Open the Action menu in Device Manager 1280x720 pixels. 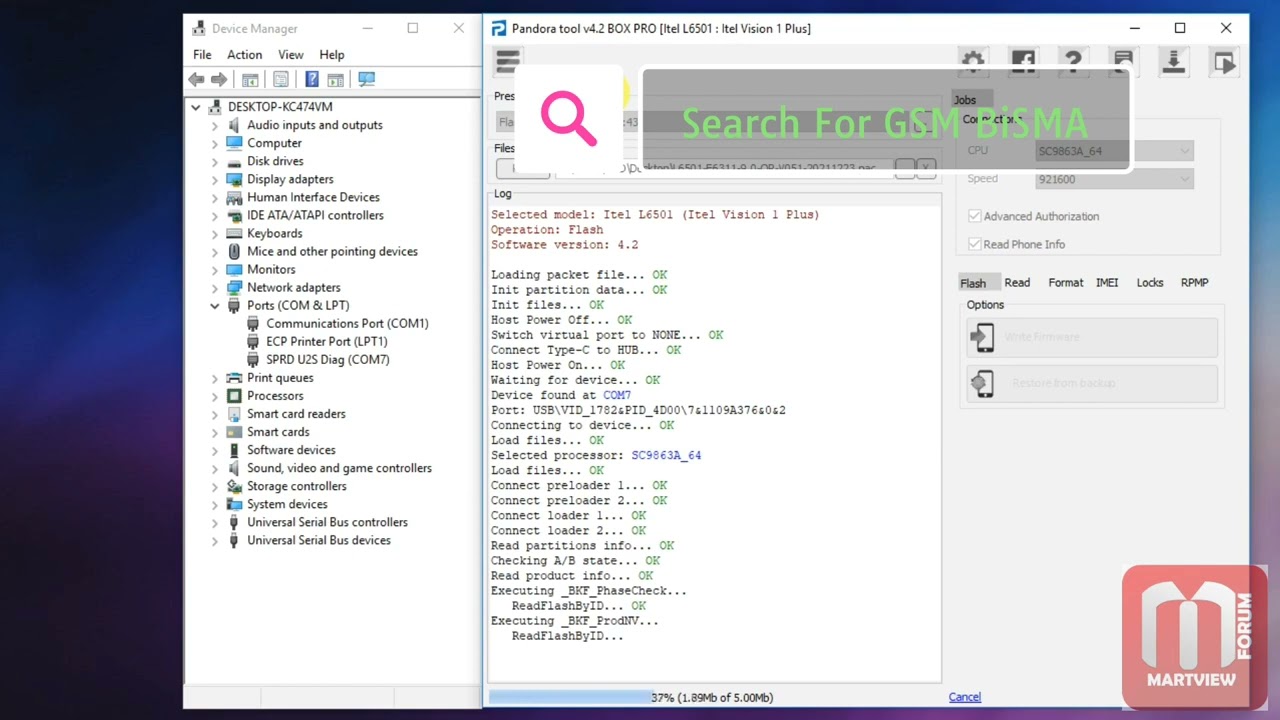pos(244,55)
